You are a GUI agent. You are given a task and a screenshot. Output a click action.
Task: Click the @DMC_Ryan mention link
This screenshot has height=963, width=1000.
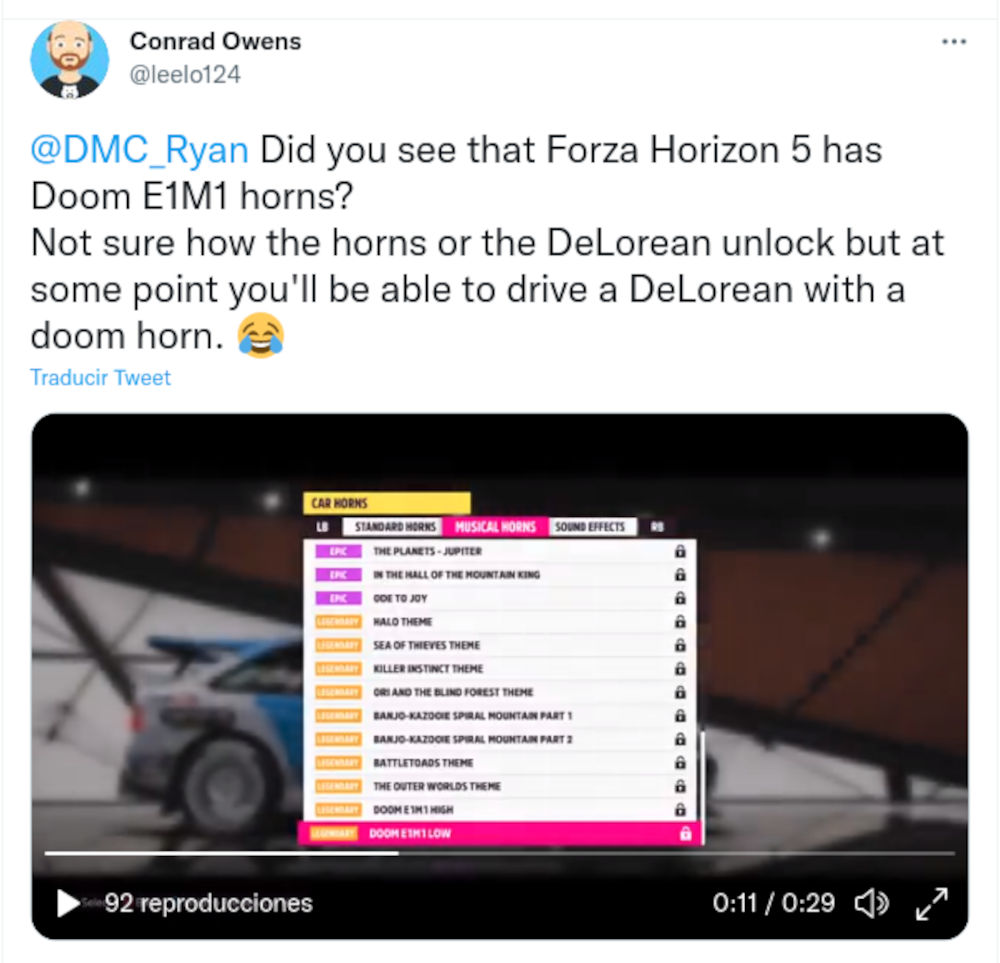point(140,151)
